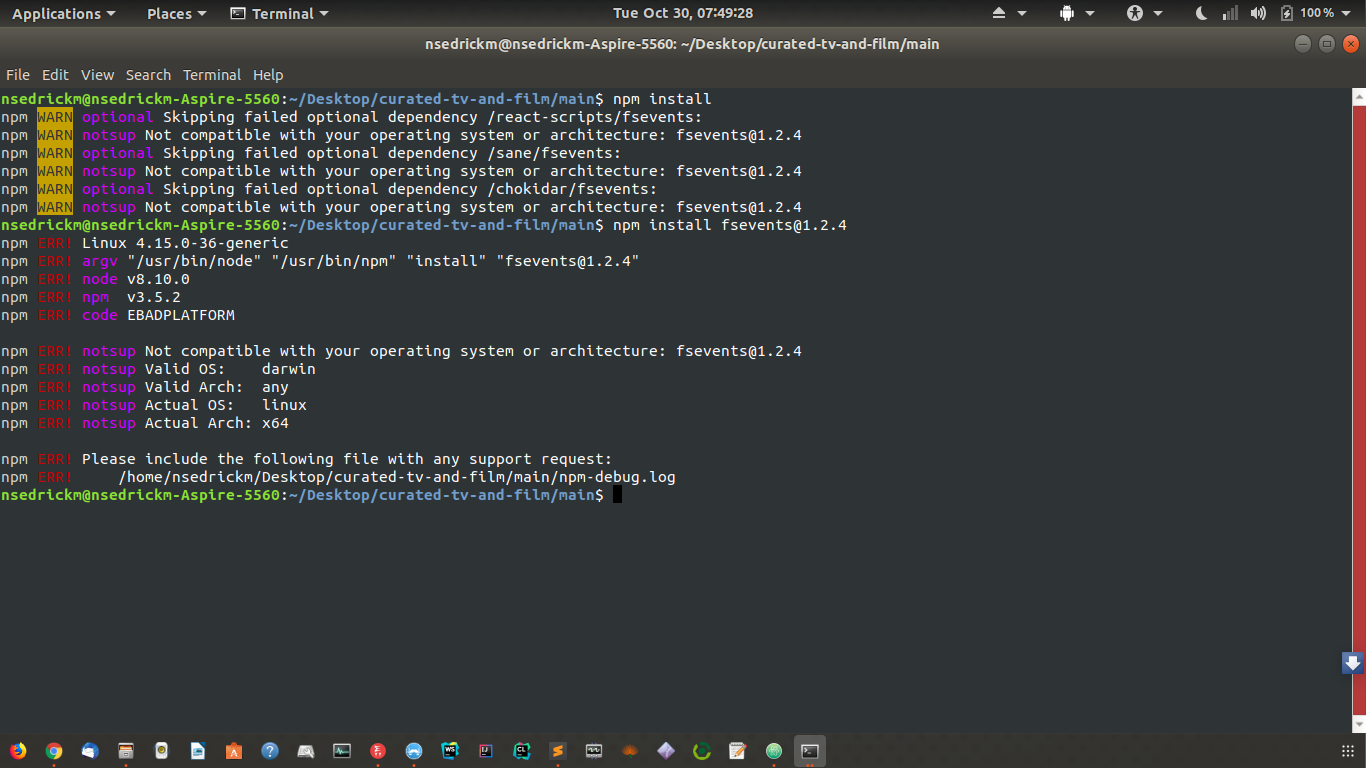
Task: Open the Files manager dock icon
Action: 126,751
